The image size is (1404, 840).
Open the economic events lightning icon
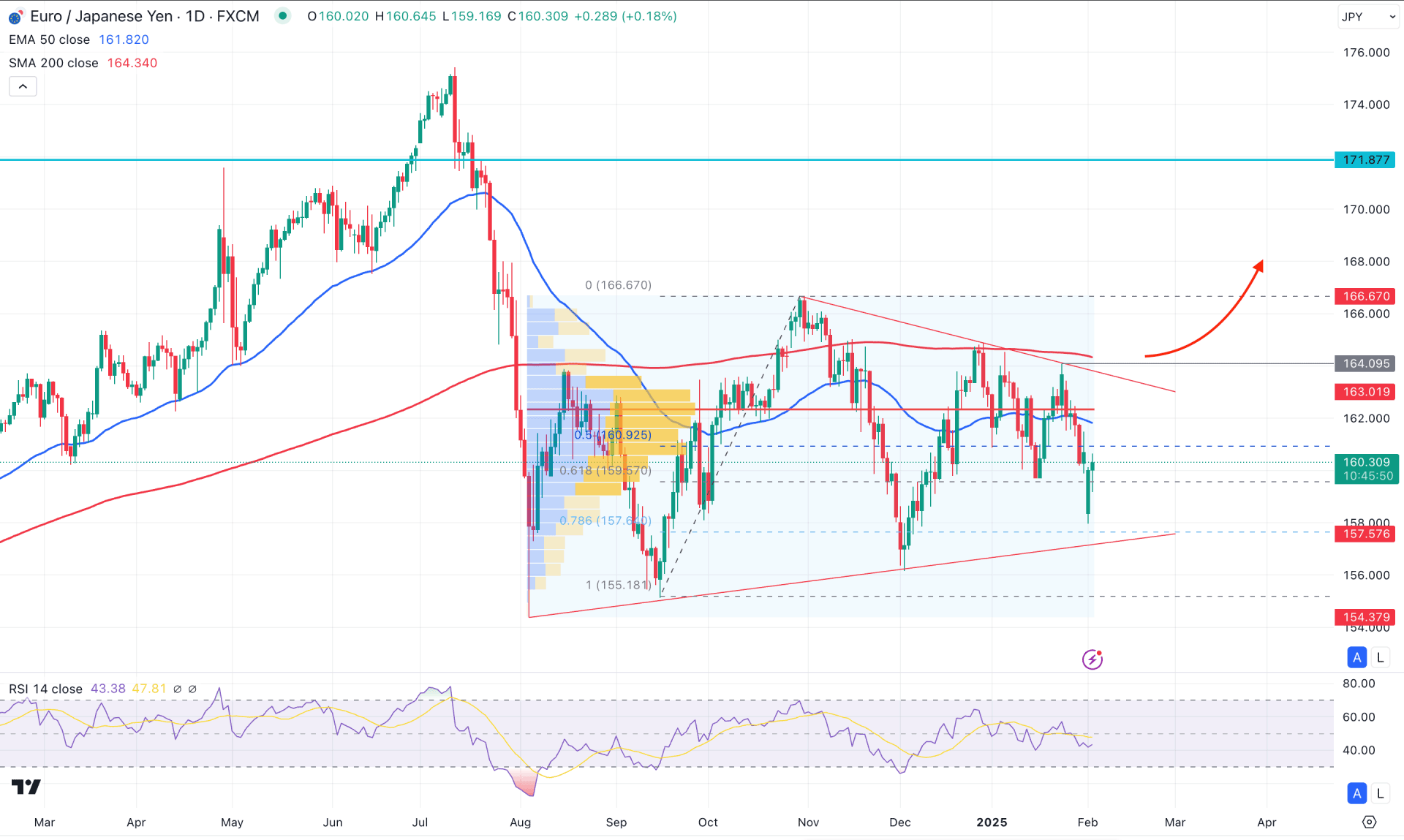click(1092, 659)
